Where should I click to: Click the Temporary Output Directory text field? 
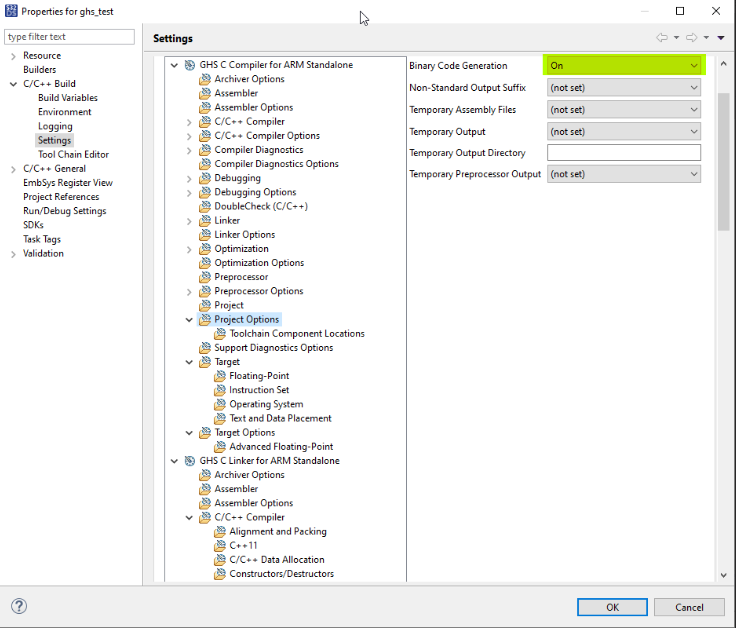(624, 153)
